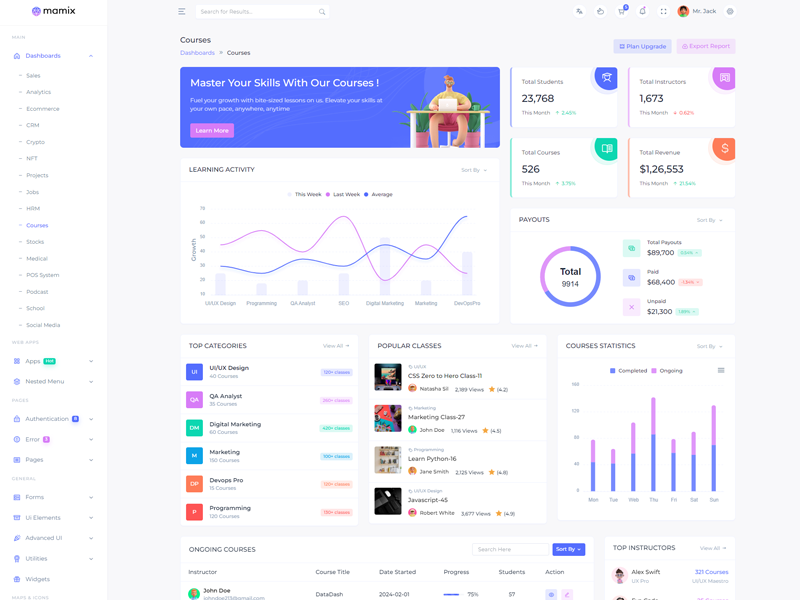
Task: Open the notifications bell icon
Action: pyautogui.click(x=642, y=12)
